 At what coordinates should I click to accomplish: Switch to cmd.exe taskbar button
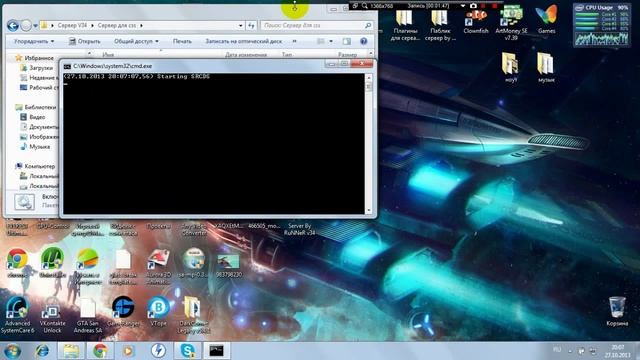[216, 351]
